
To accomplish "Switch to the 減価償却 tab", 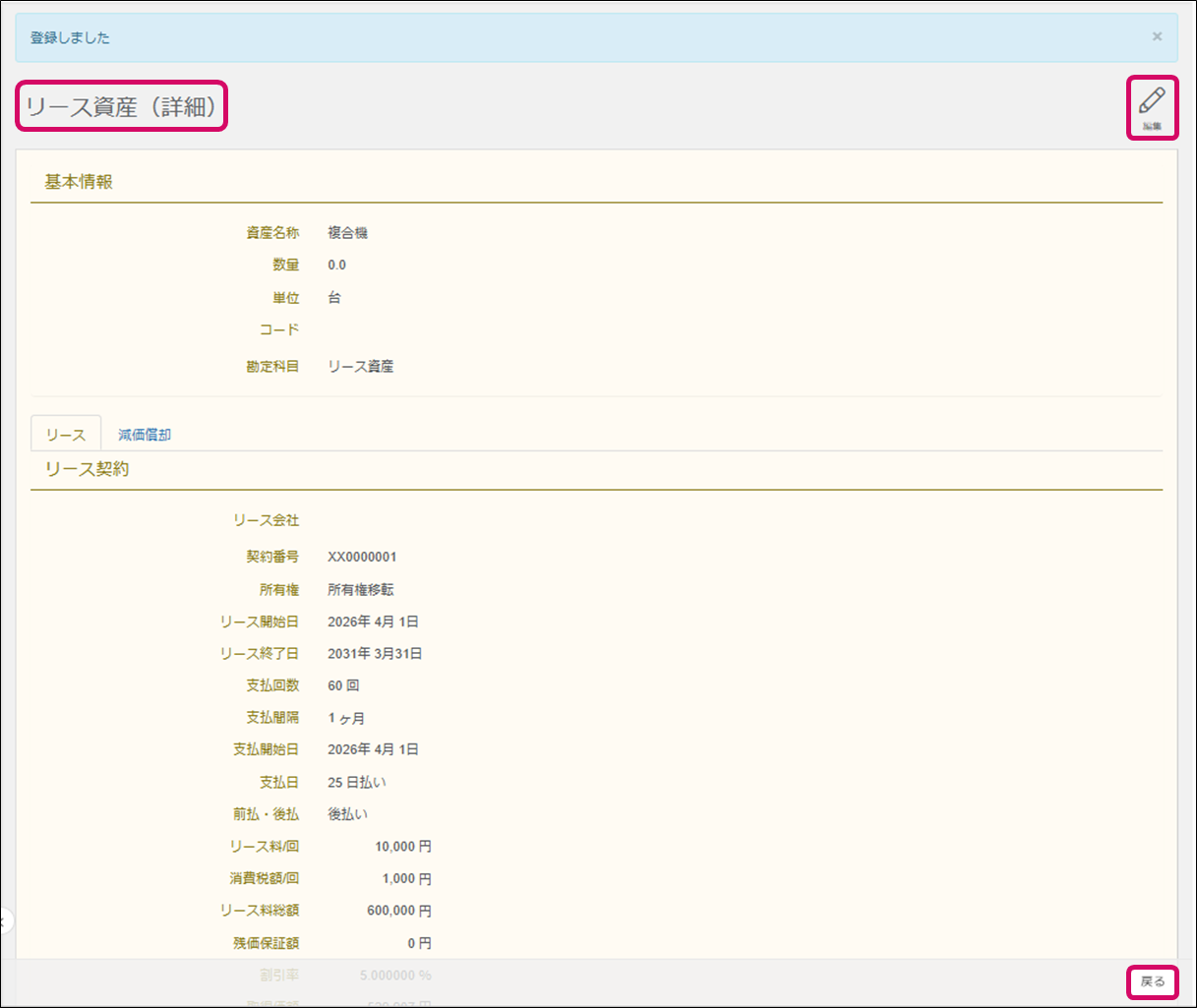I will (145, 435).
